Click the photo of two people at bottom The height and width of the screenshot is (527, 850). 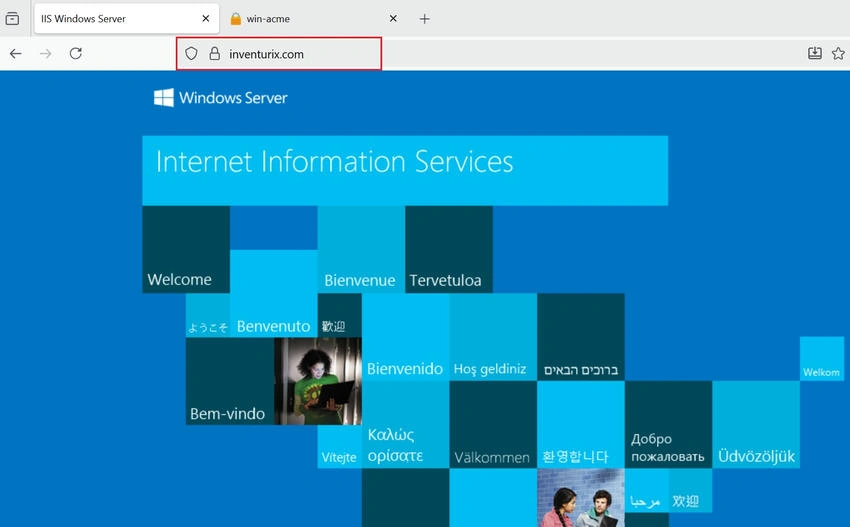tap(581, 498)
